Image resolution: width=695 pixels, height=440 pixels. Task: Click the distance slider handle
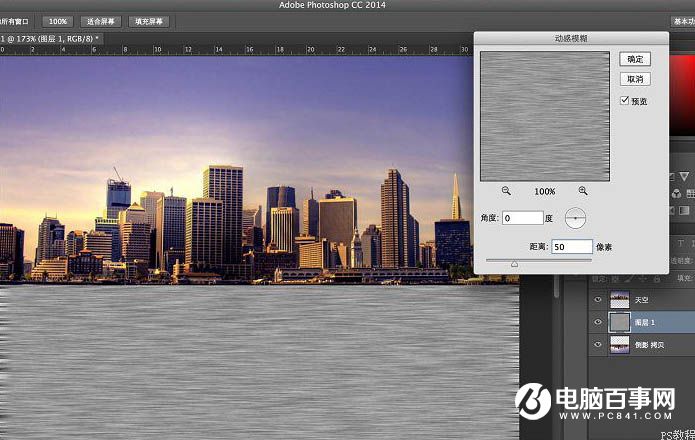tap(514, 264)
